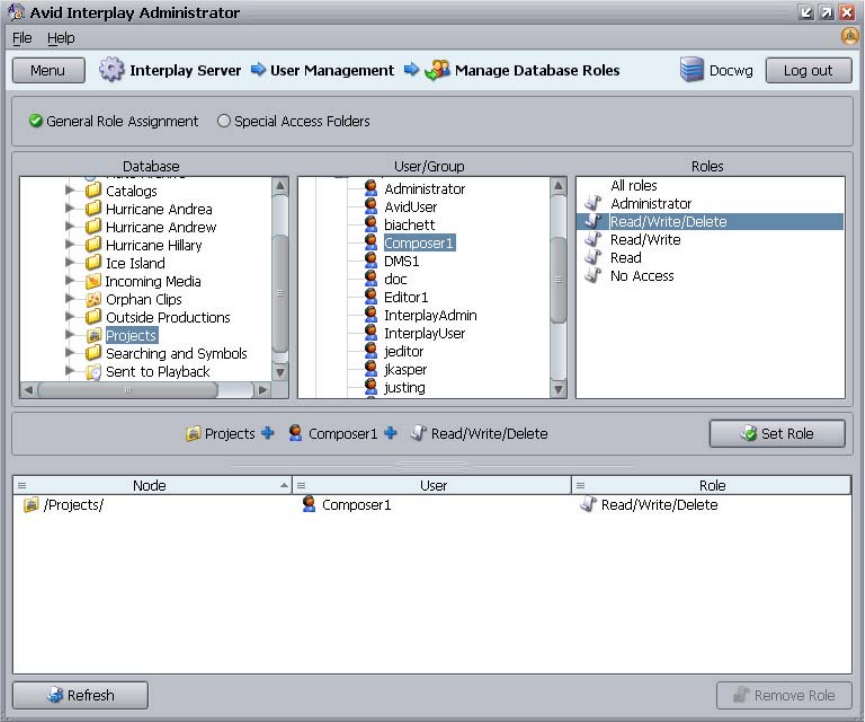Viewport: 865px width, 722px height.
Task: Select All roles in Roles list
Action: pyautogui.click(x=634, y=185)
